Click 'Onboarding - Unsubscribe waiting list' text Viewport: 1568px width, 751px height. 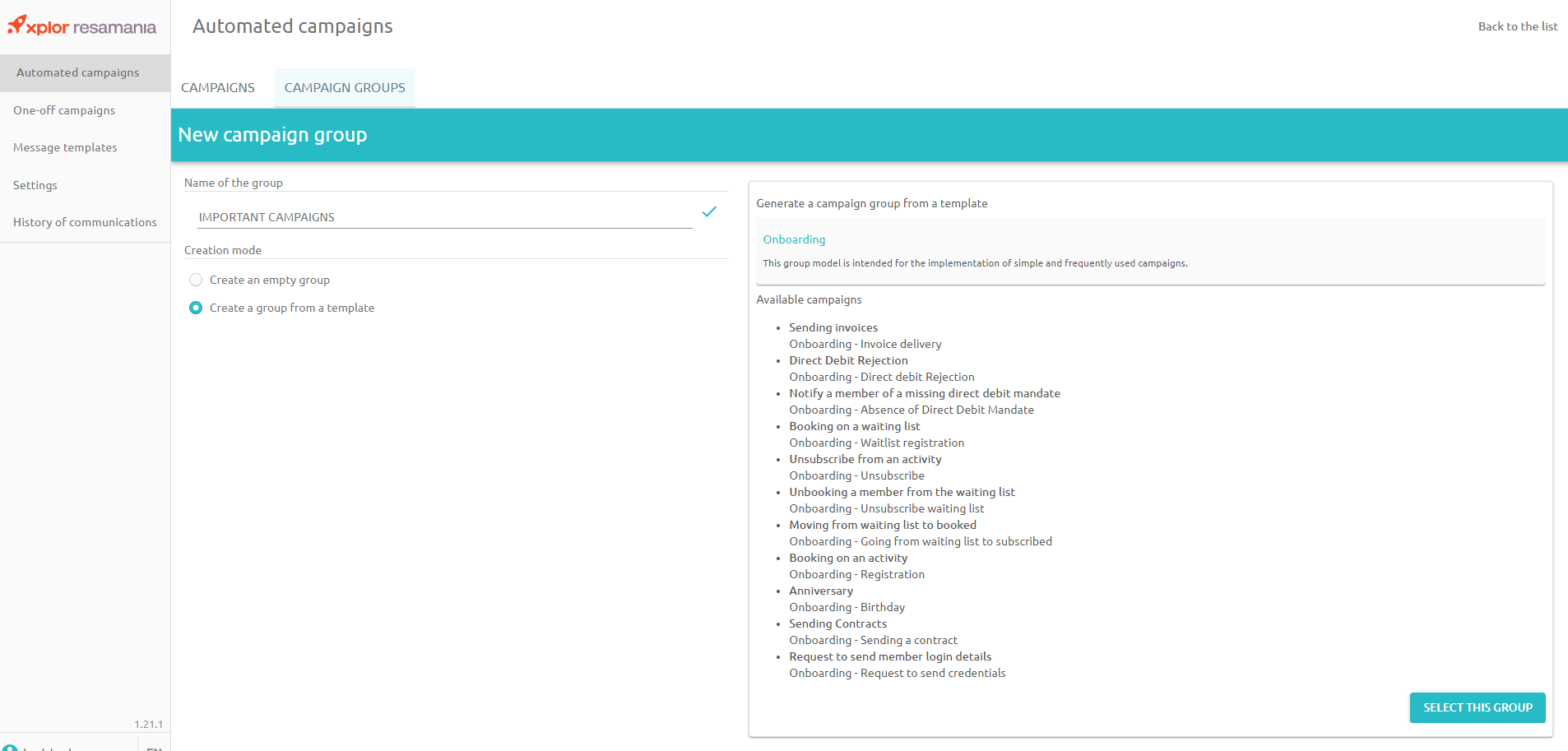(887, 508)
